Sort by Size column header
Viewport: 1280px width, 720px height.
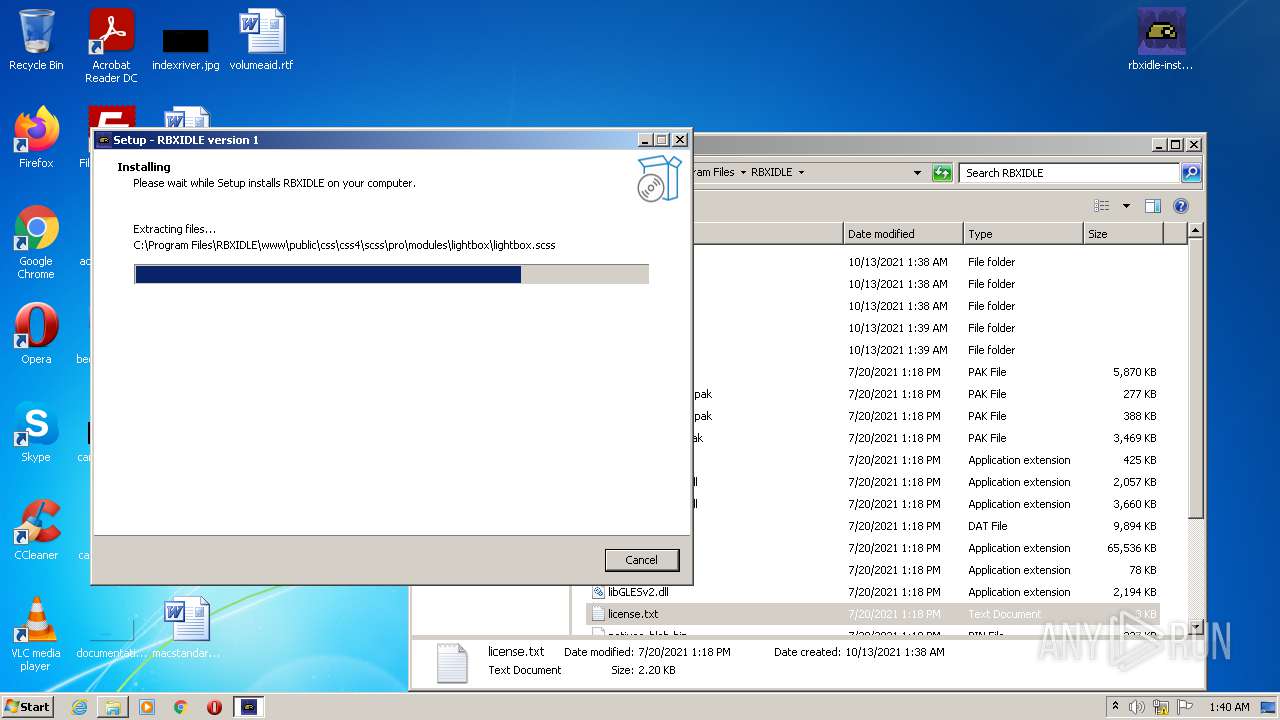(x=1123, y=234)
